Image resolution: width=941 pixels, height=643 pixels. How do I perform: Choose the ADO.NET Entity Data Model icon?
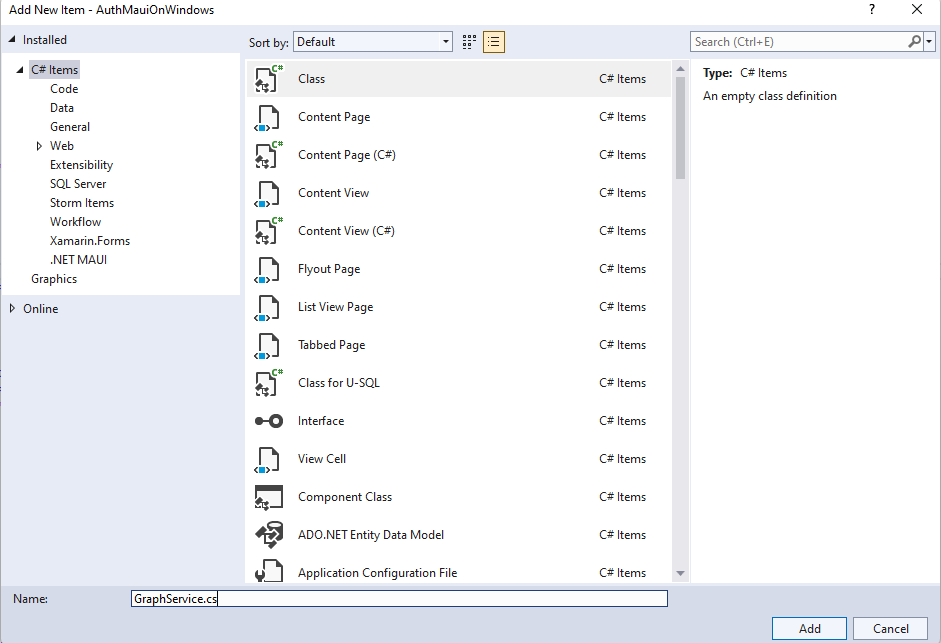pyautogui.click(x=267, y=535)
